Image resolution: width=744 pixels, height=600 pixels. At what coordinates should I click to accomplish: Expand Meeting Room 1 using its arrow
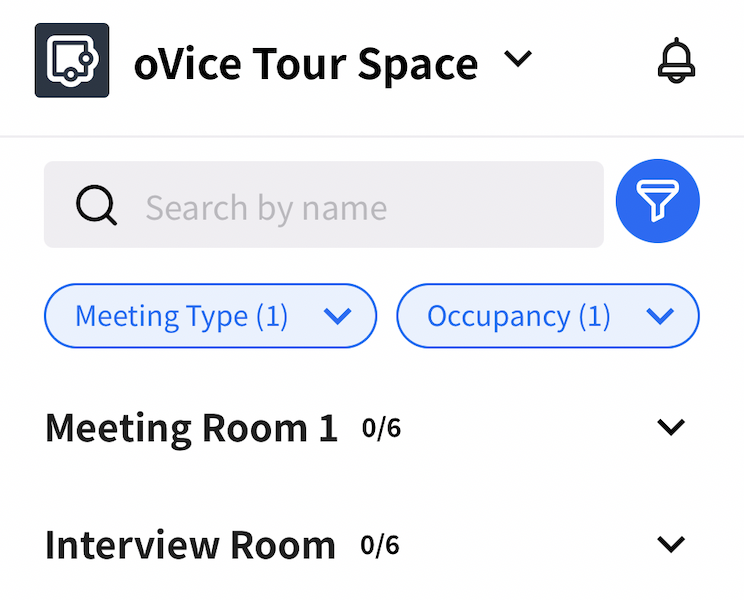coord(670,427)
